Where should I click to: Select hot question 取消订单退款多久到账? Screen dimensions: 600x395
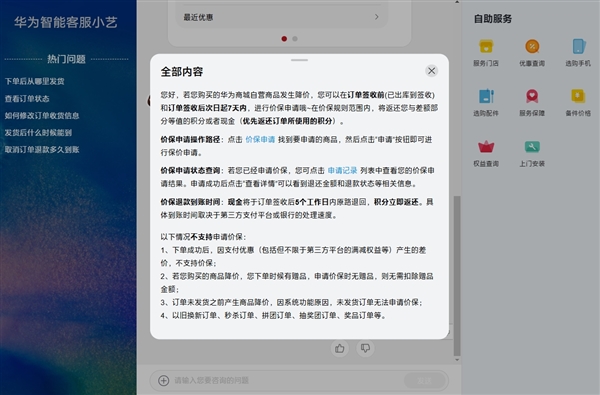click(42, 150)
